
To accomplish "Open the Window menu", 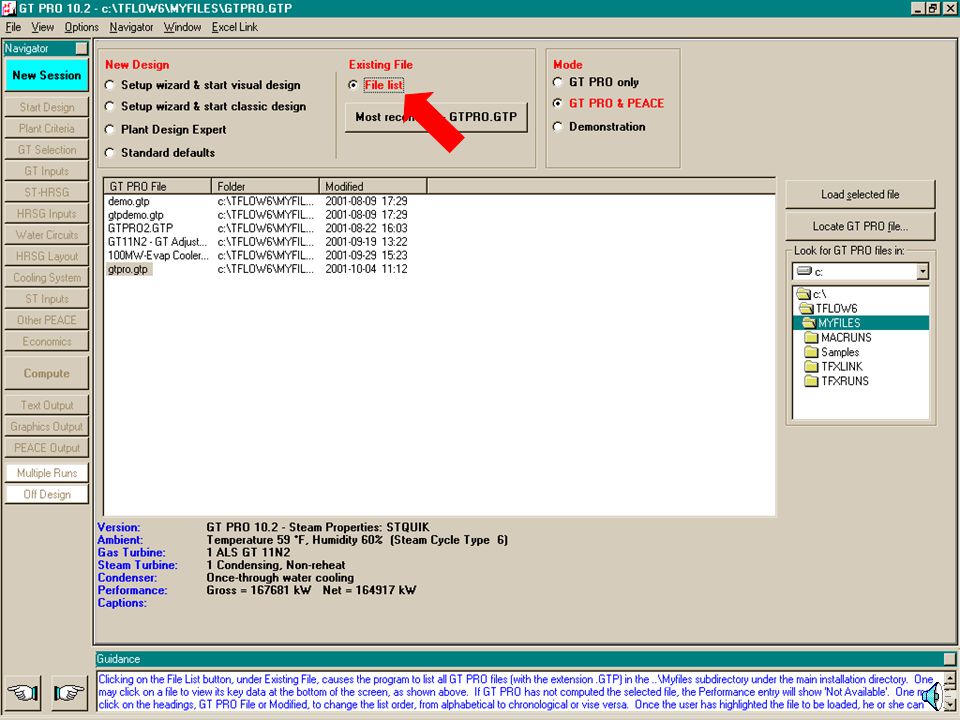I will (182, 27).
